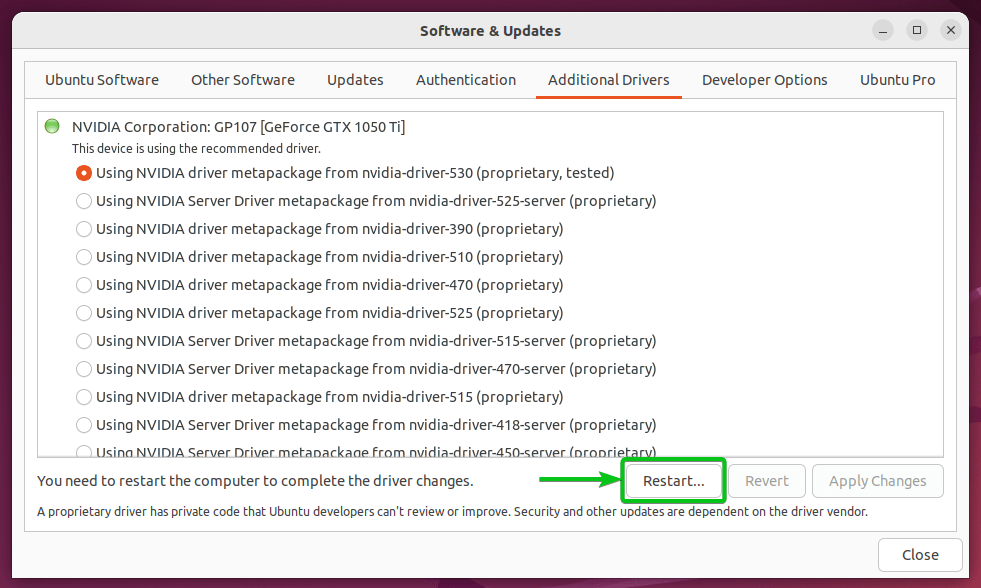Select nvidia-driver-515-server driver option

(84, 341)
